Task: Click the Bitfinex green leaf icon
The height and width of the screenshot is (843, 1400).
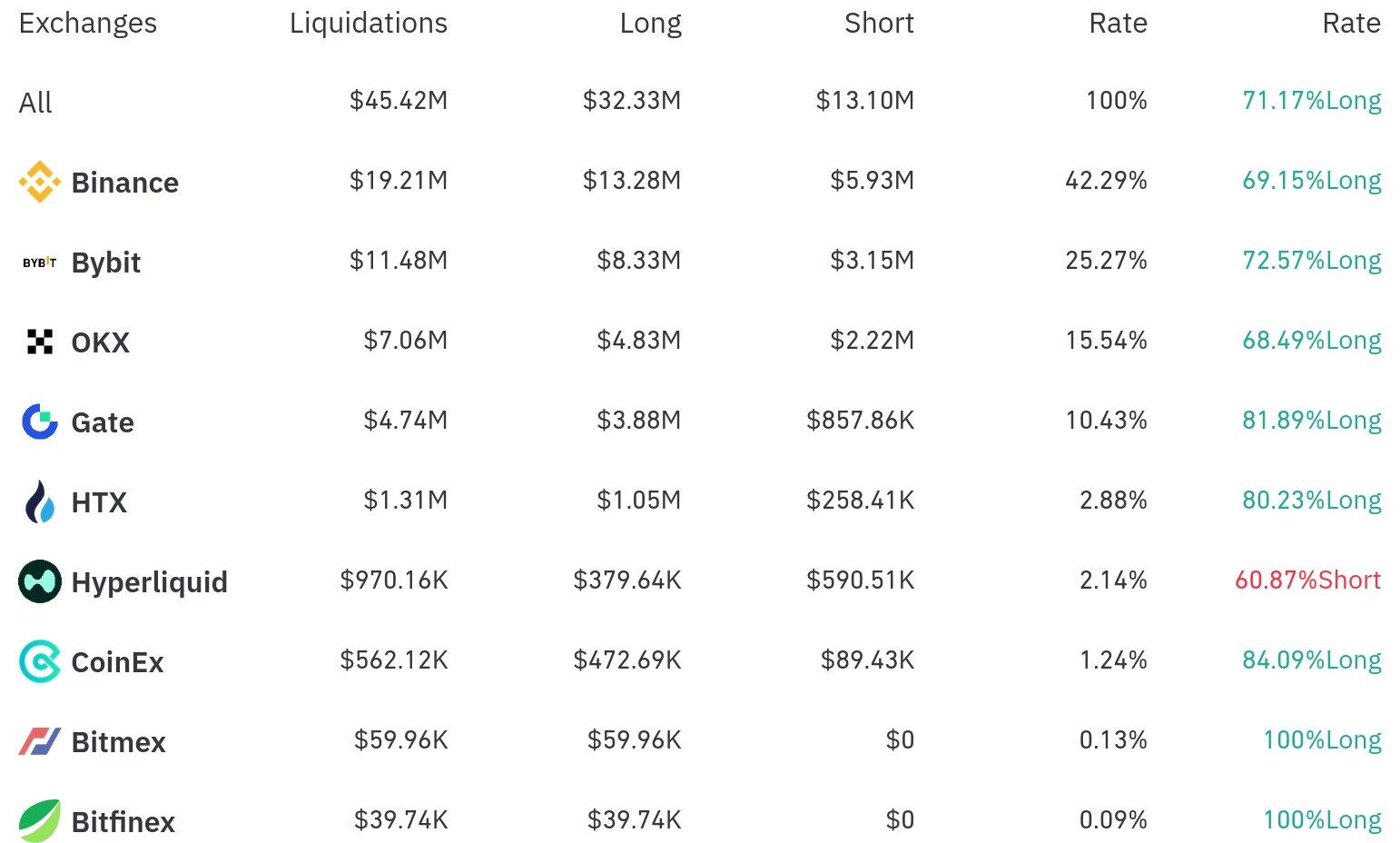Action: [x=40, y=821]
